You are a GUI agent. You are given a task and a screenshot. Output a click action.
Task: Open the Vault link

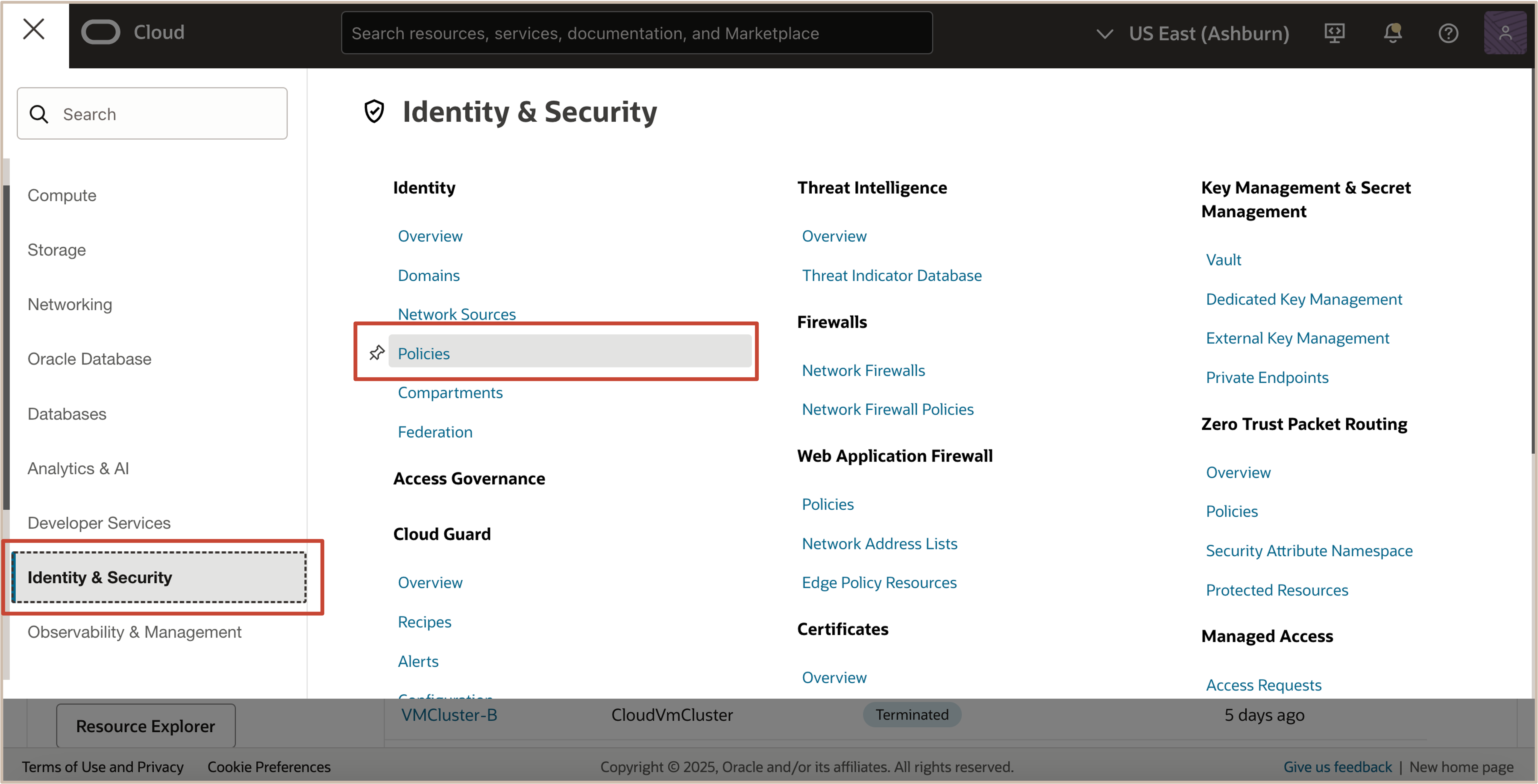(1223, 260)
